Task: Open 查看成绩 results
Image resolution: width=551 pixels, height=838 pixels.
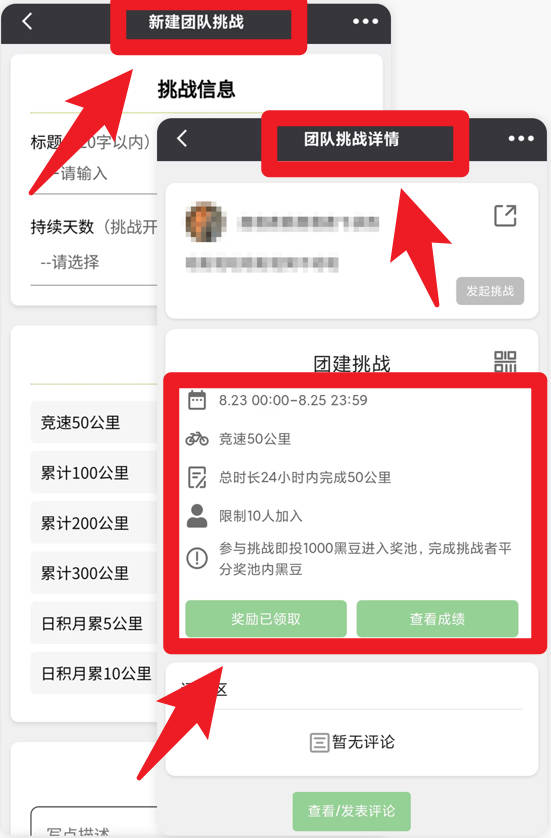Action: click(437, 618)
